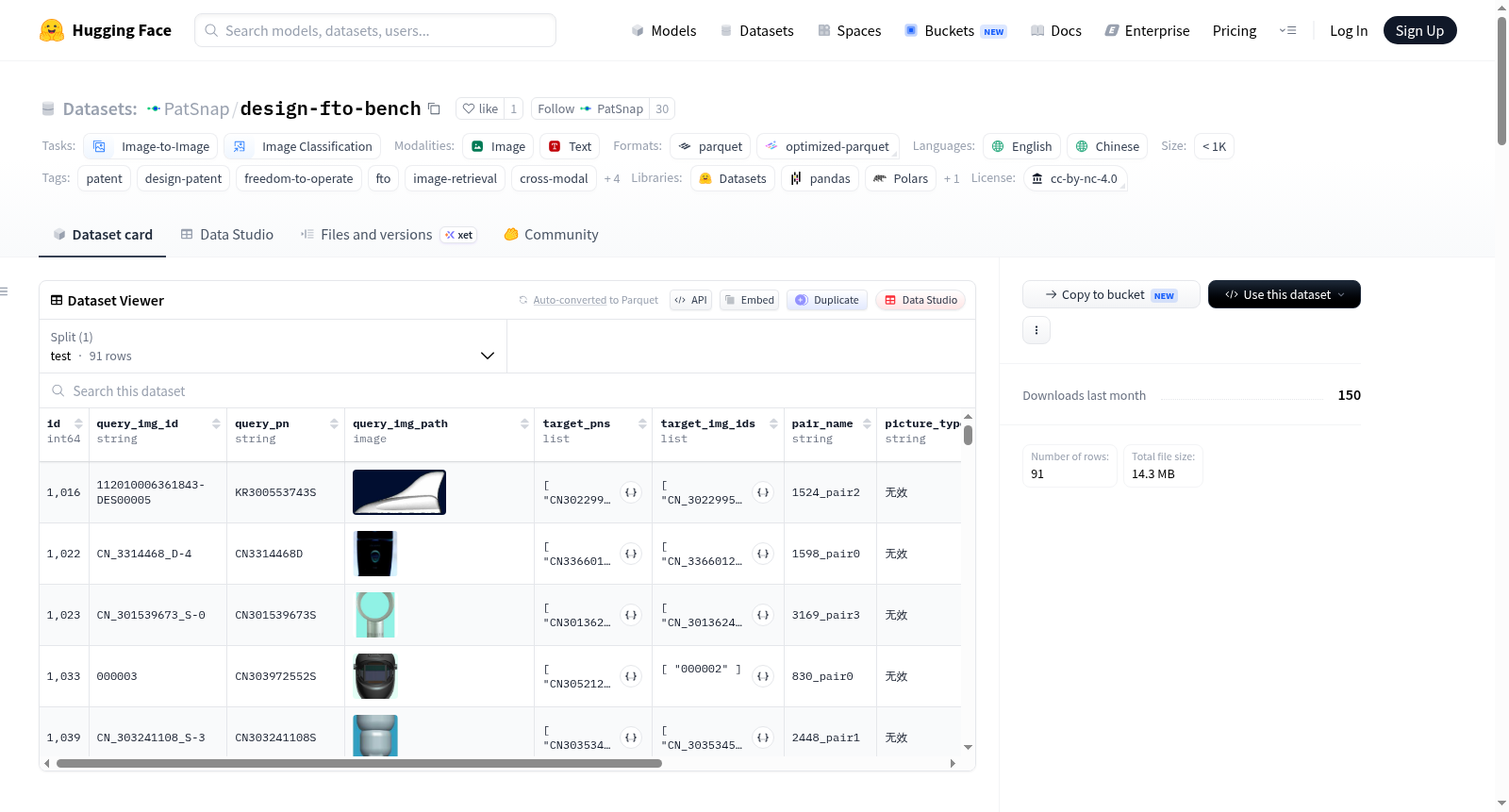Click the Embed button
1509x812 pixels.
pyautogui.click(x=749, y=300)
